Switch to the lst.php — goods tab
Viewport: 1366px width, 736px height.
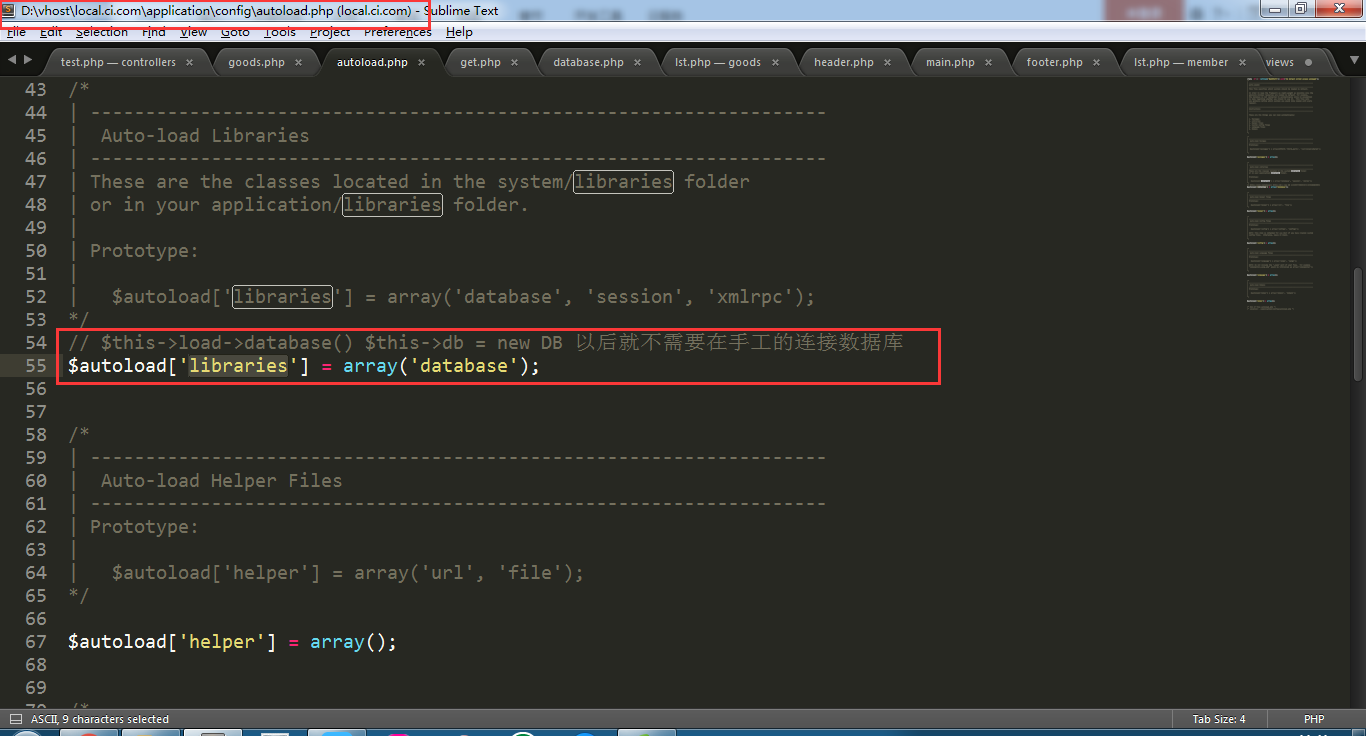pos(717,62)
